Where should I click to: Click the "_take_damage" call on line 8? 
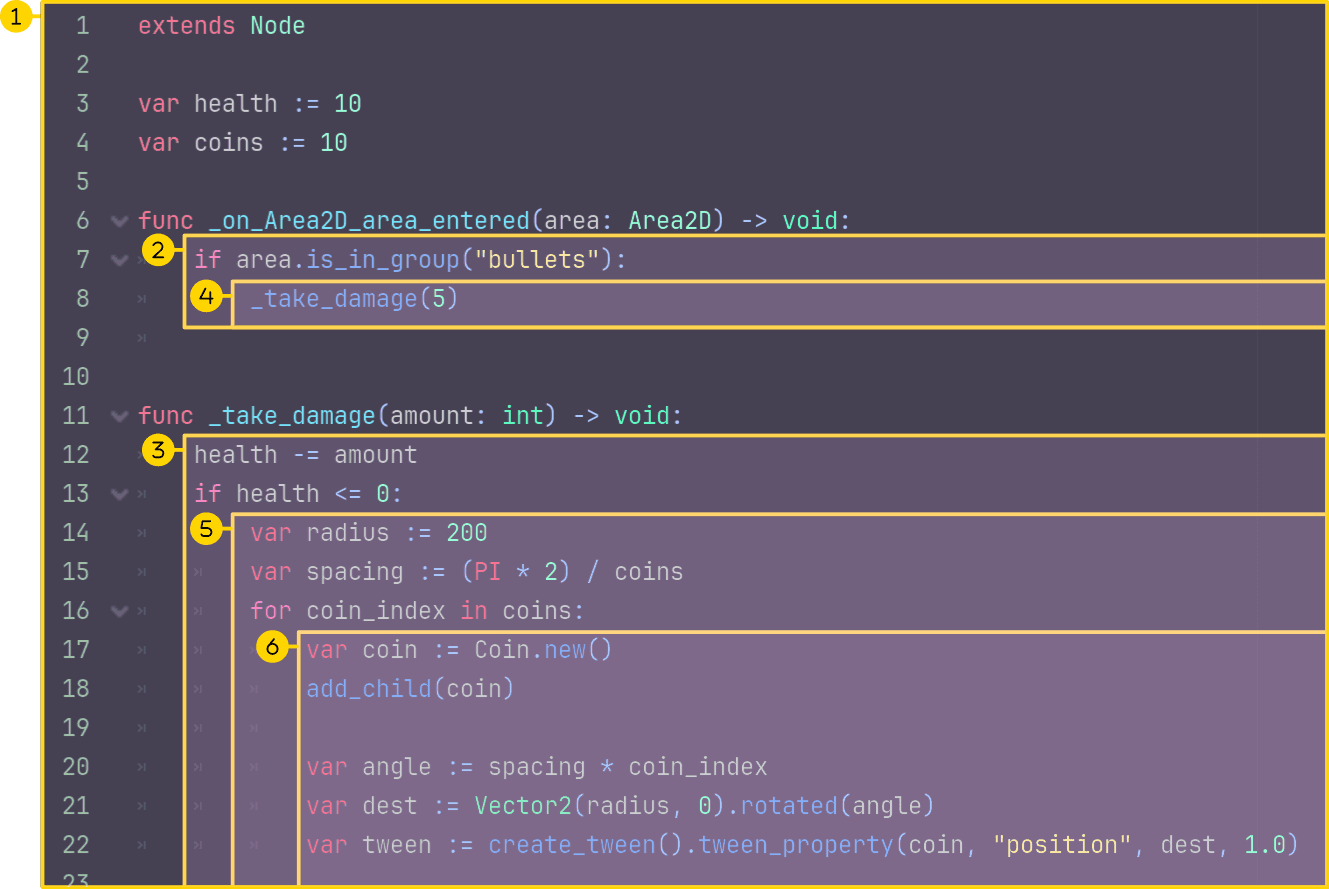pyautogui.click(x=334, y=298)
